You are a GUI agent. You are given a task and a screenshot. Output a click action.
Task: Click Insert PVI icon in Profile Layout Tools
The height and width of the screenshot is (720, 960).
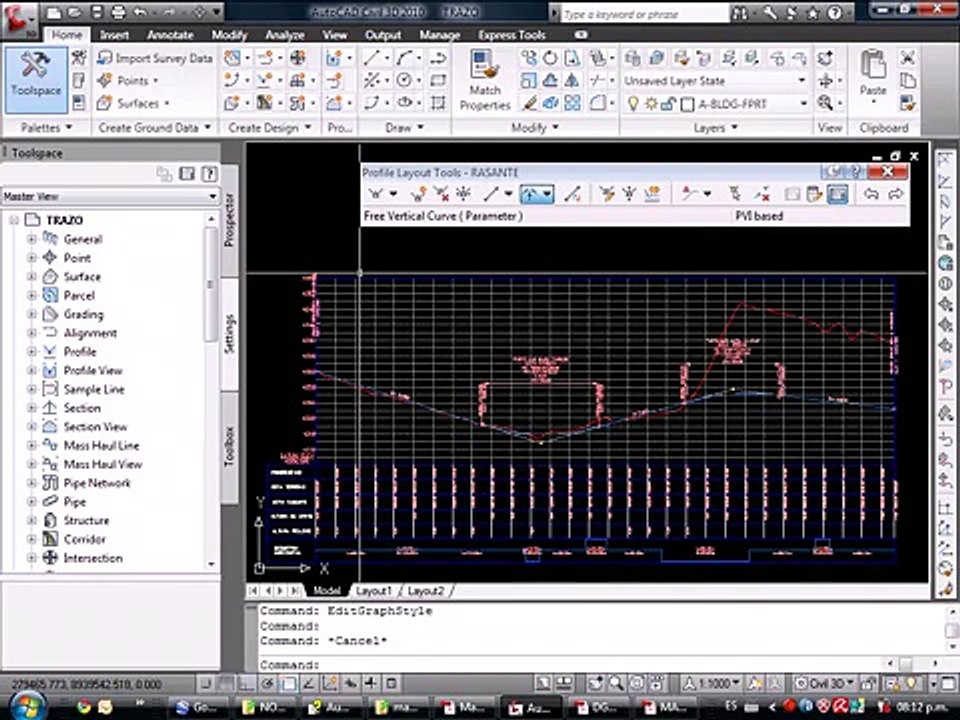[x=419, y=195]
